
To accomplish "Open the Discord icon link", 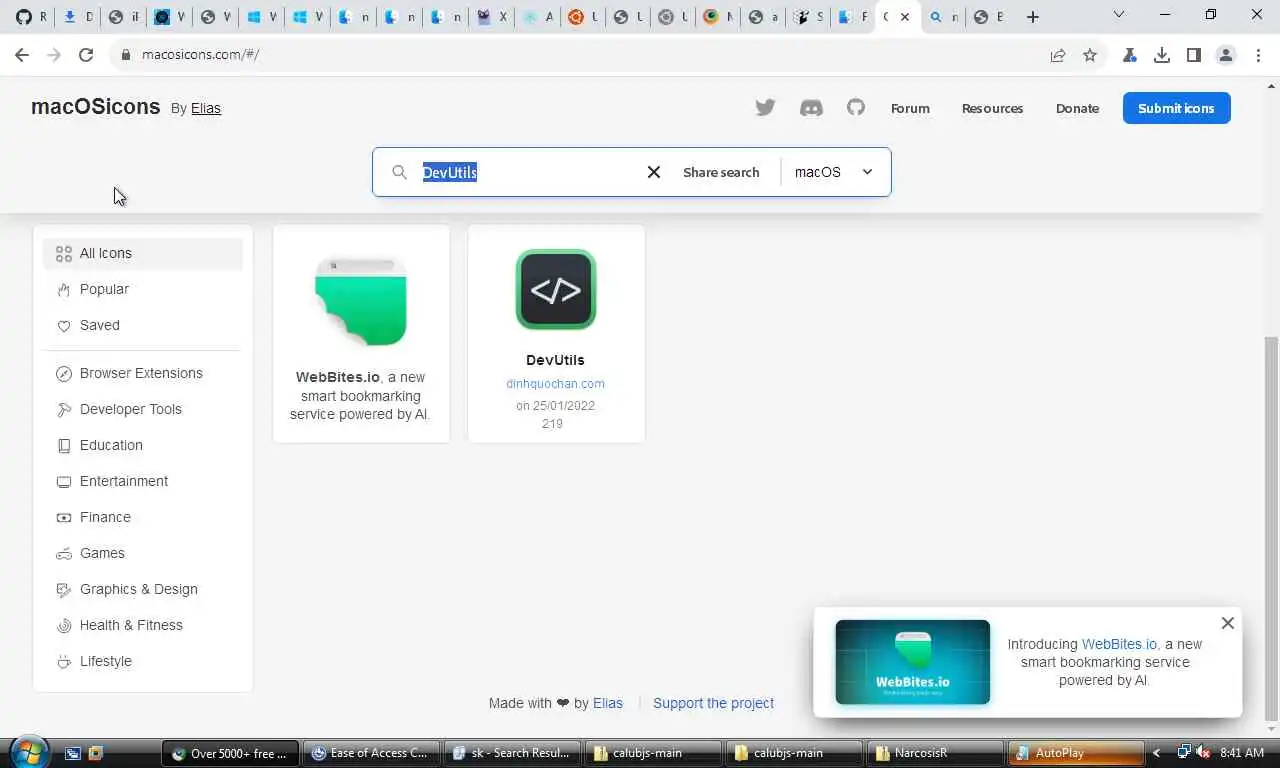I will tap(811, 108).
